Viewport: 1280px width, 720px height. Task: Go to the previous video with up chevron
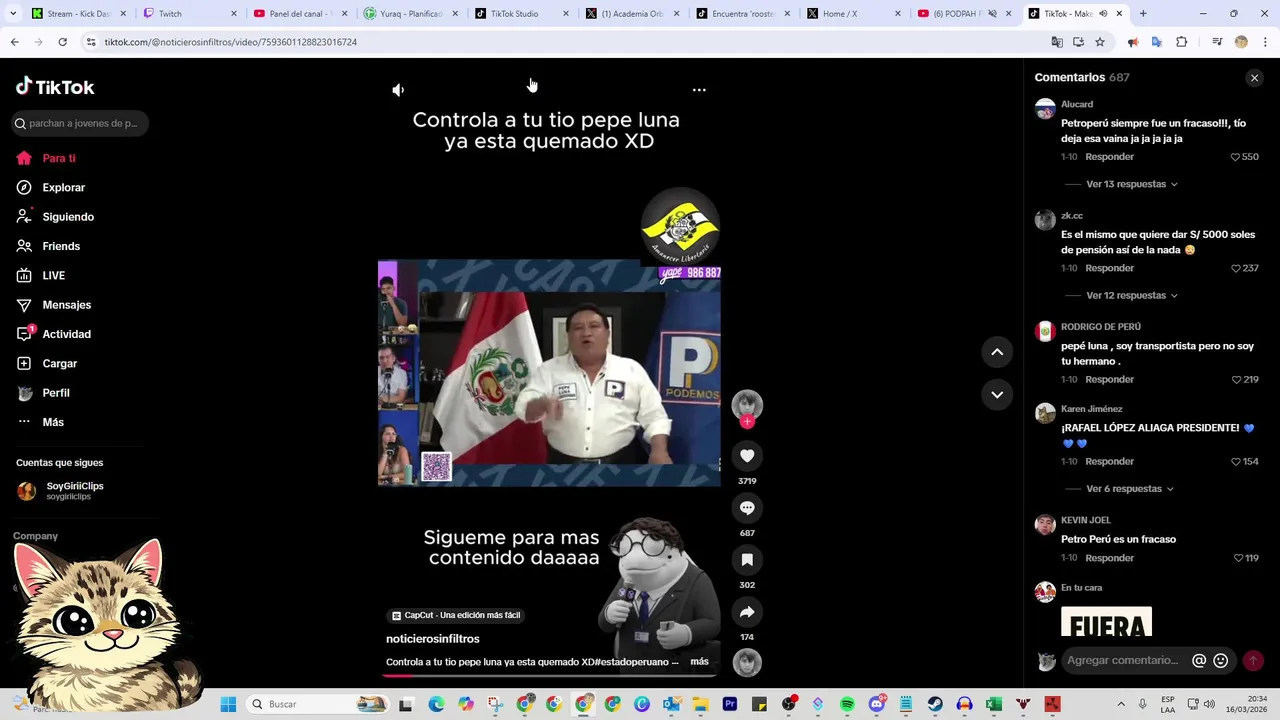point(997,352)
